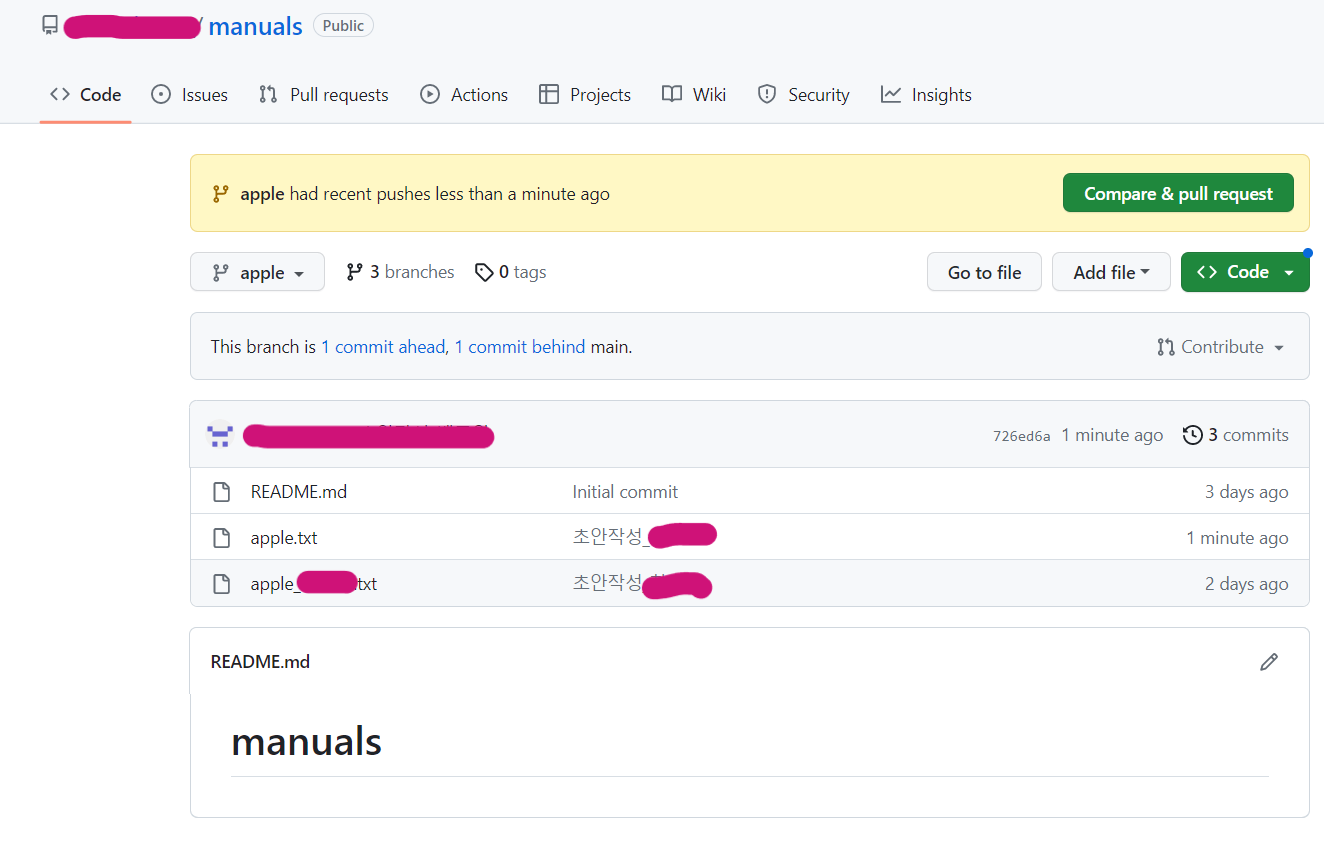Click the '2 days ago' timestamp in the file list
1324x852 pixels.
(1246, 584)
